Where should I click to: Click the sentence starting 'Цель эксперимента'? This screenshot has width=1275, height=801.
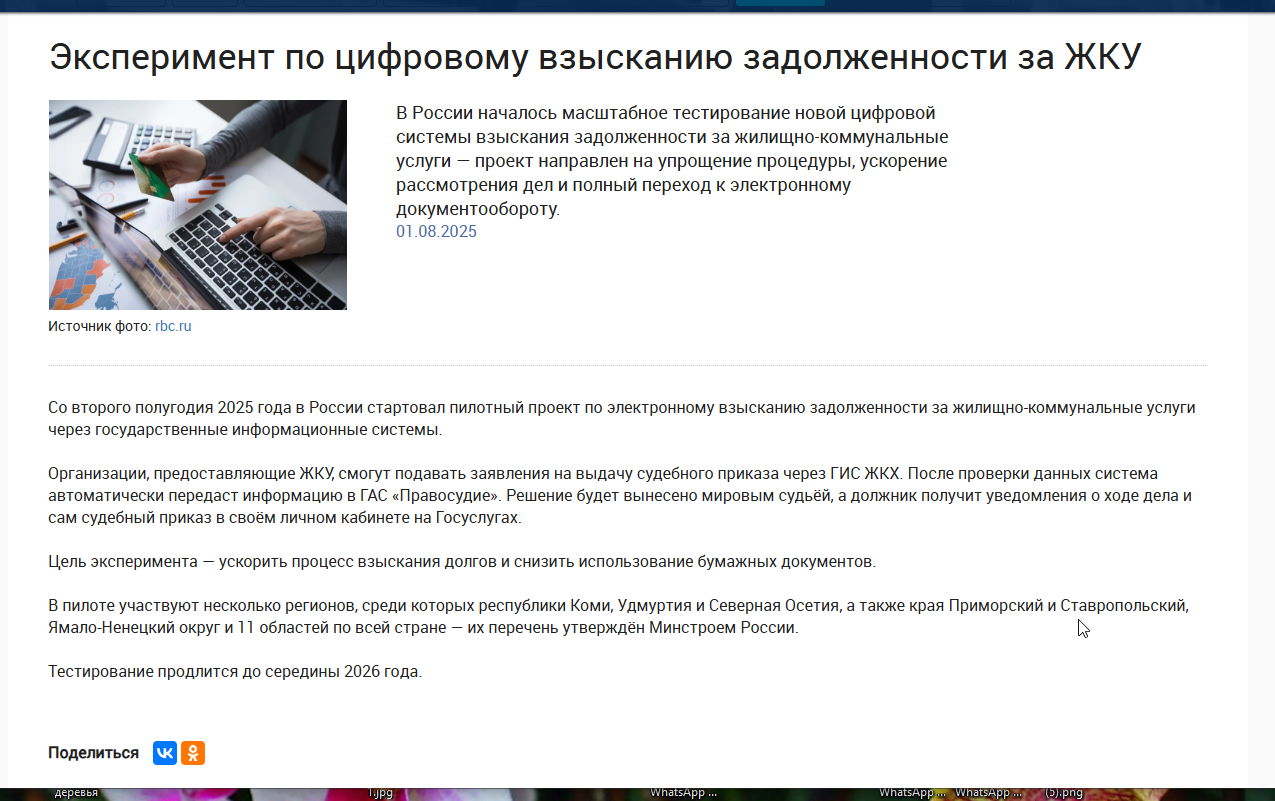click(462, 562)
